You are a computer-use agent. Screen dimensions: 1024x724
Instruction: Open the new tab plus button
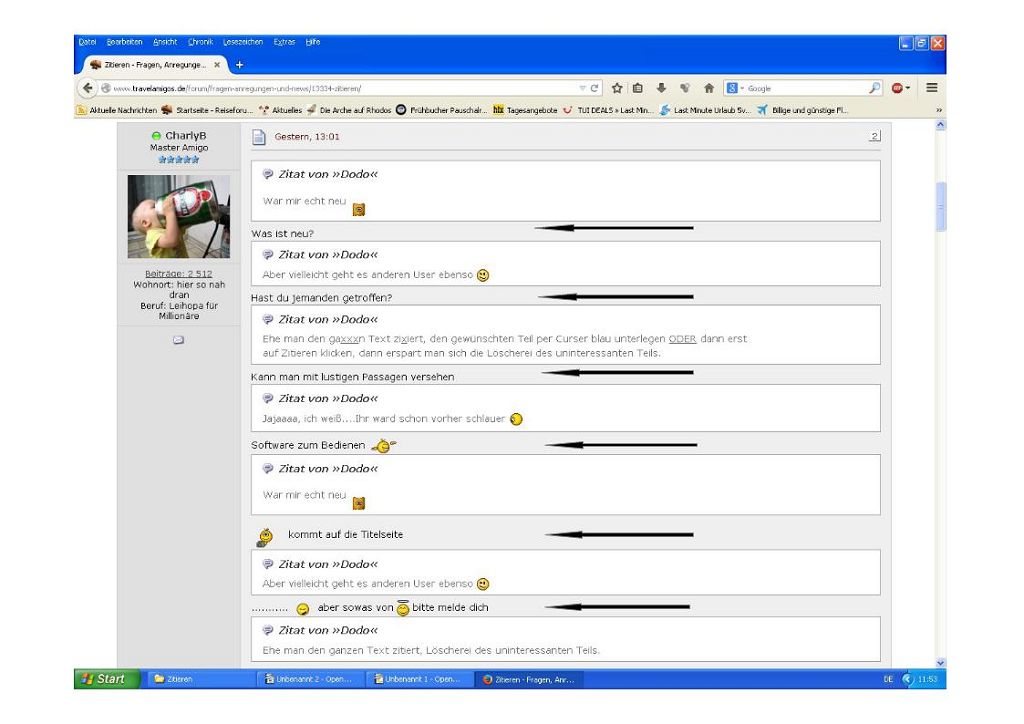(240, 65)
